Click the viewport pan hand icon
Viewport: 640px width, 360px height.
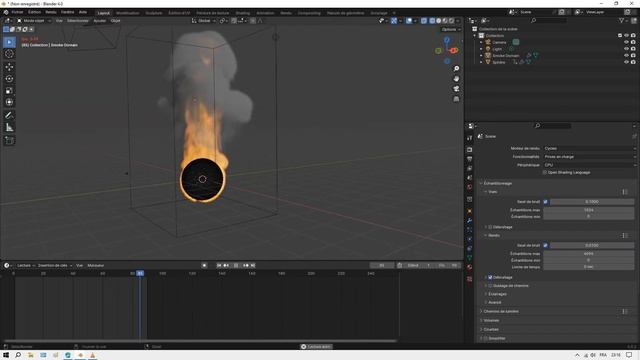pyautogui.click(x=456, y=78)
